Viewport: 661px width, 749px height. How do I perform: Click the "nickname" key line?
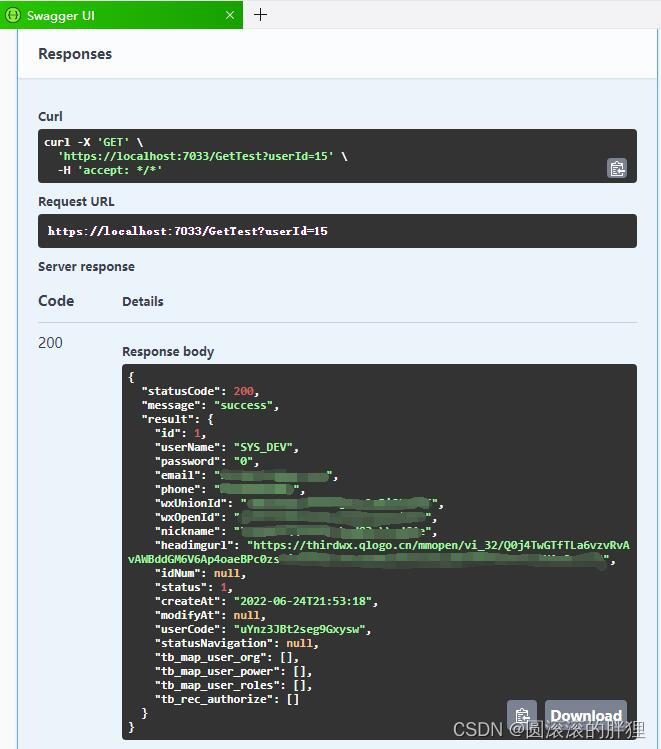(x=295, y=531)
